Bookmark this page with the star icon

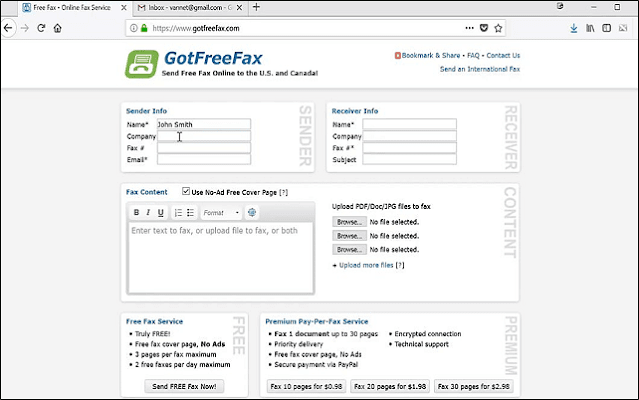pyautogui.click(x=498, y=28)
